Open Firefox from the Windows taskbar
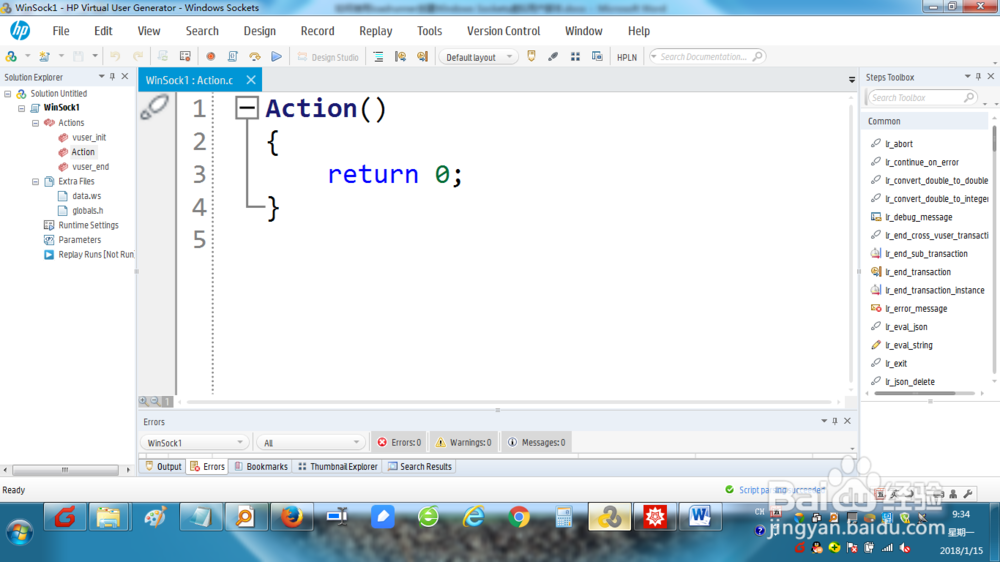This screenshot has height=562, width=1000. pyautogui.click(x=291, y=517)
